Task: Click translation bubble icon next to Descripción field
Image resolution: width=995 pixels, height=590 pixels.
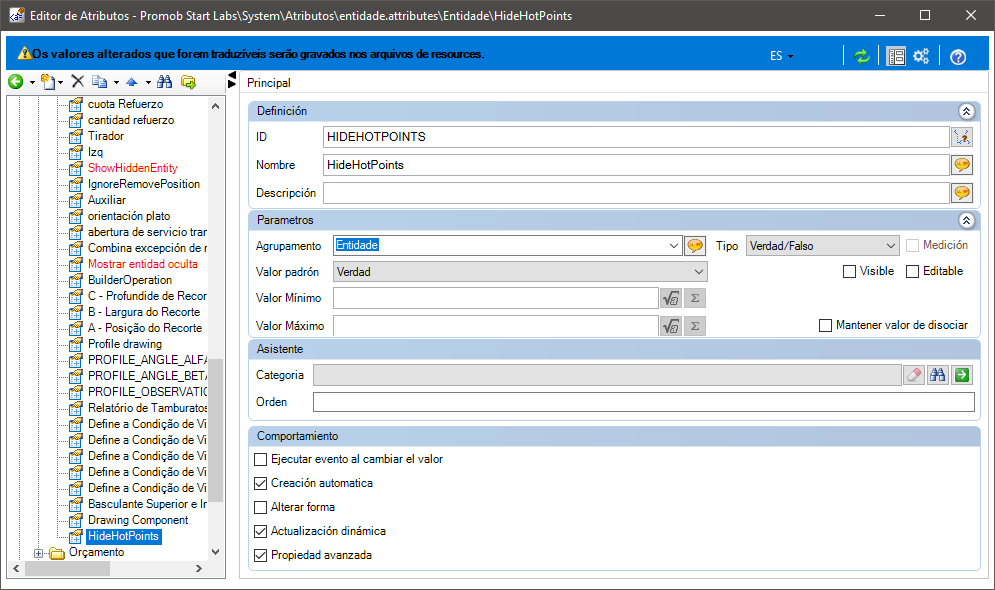Action: point(962,193)
